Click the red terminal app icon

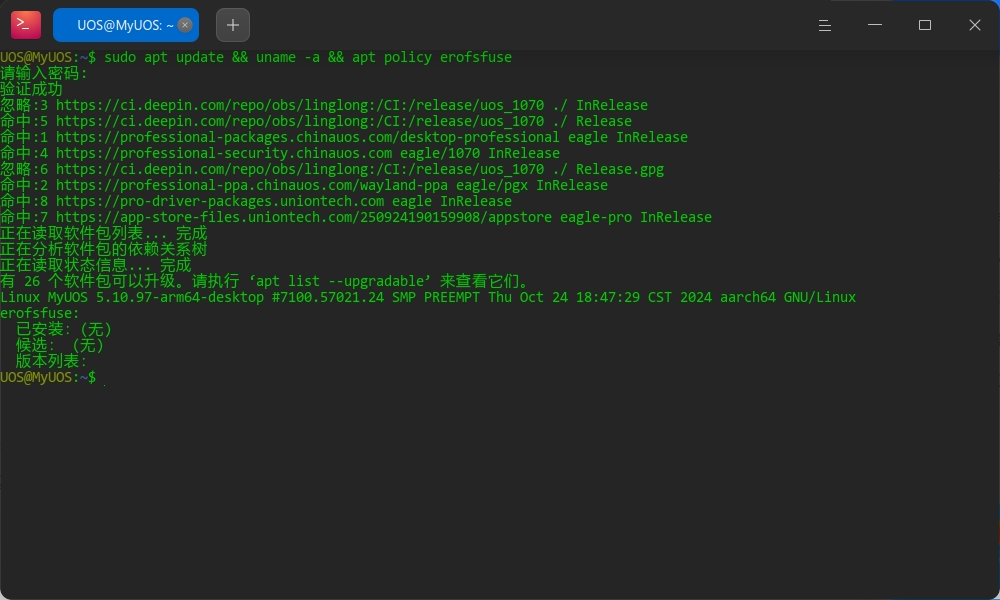pos(26,25)
